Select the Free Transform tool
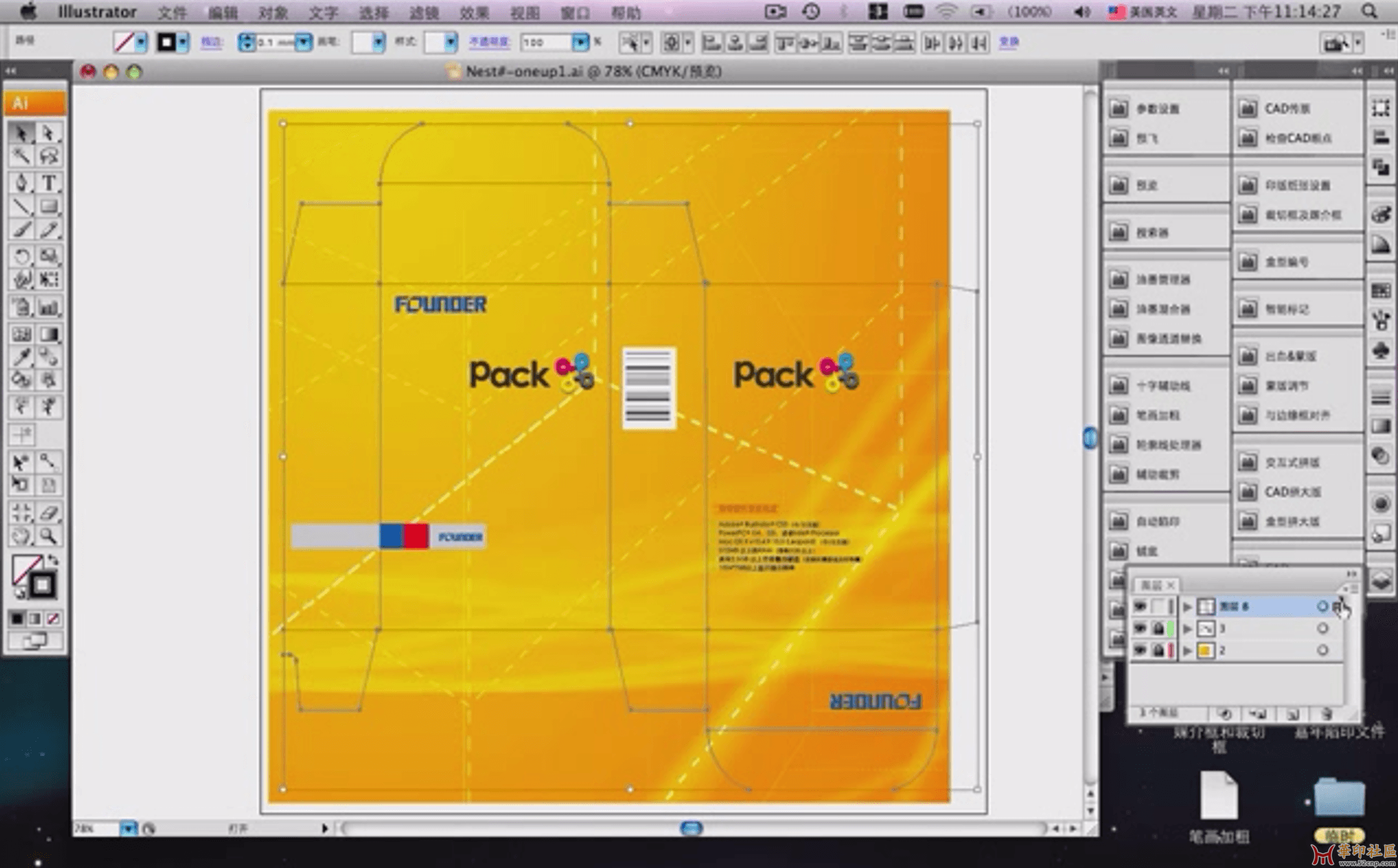 [x=48, y=279]
